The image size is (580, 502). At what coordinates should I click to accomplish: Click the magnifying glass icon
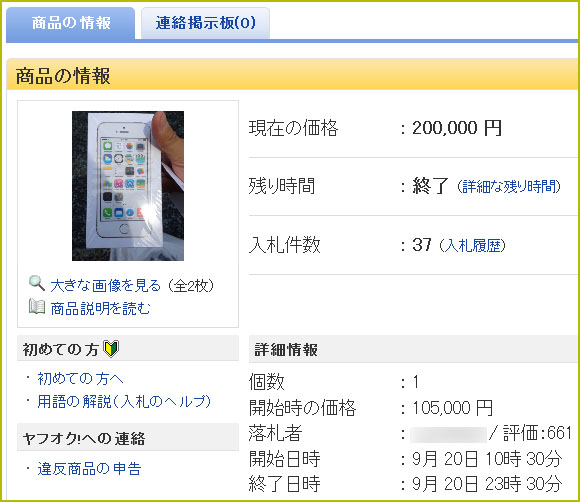click(37, 283)
